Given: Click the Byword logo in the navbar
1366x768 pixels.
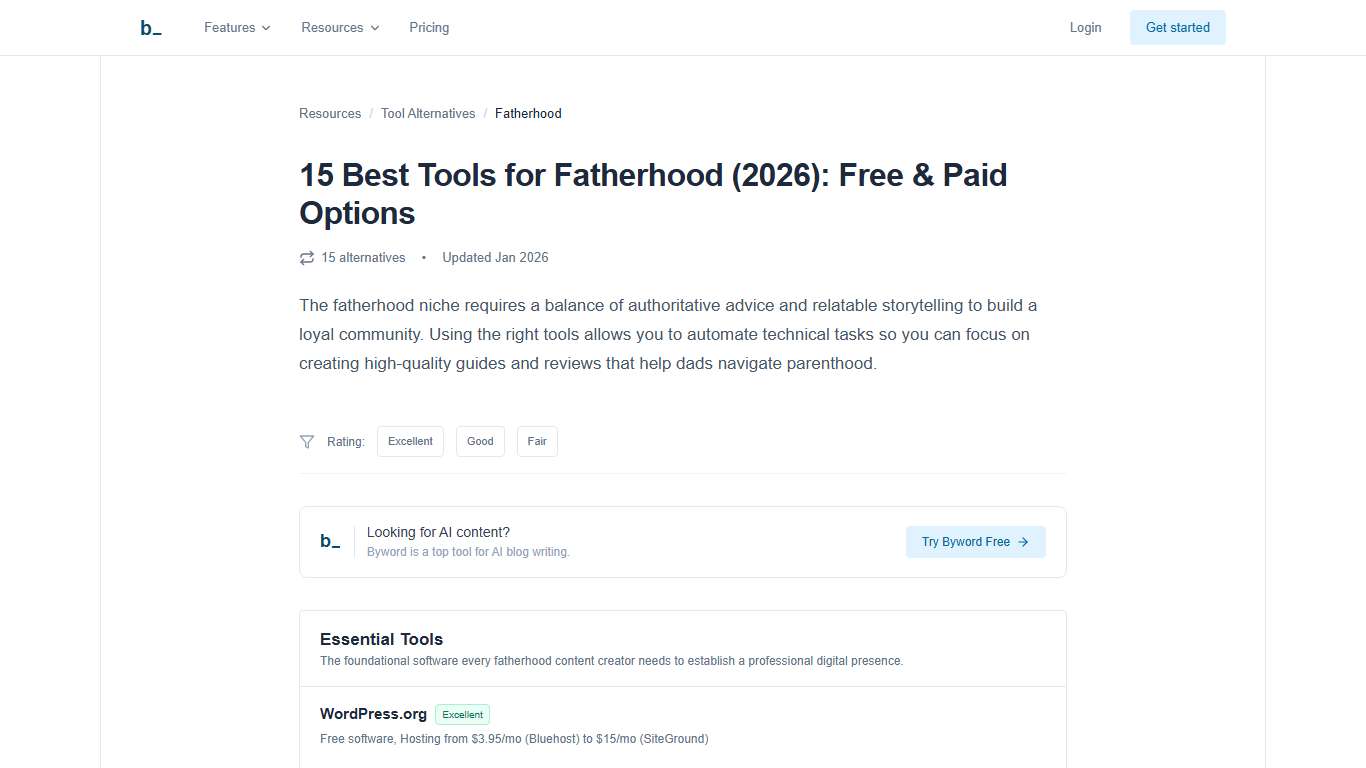Looking at the screenshot, I should 150,27.
